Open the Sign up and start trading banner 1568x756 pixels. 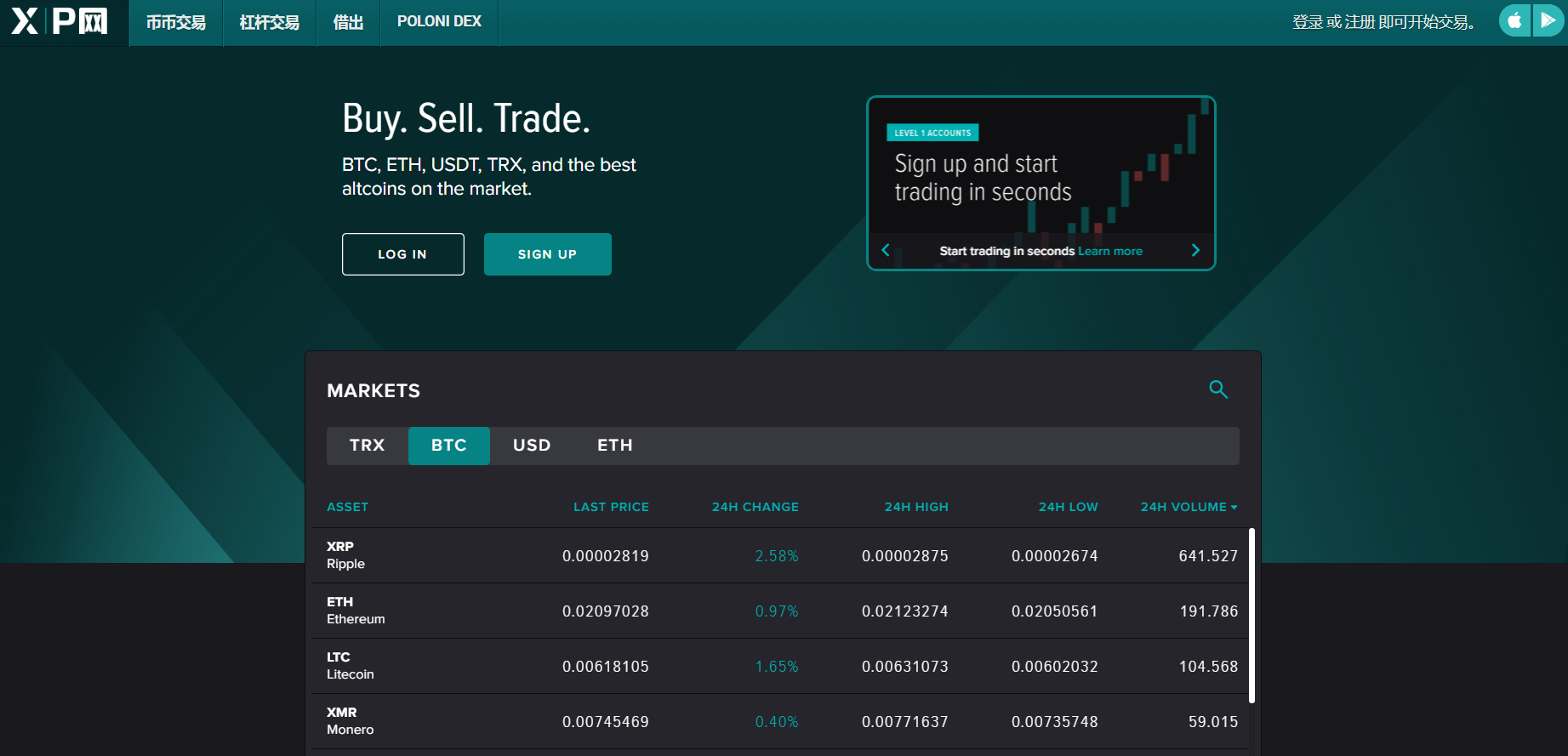1041,183
